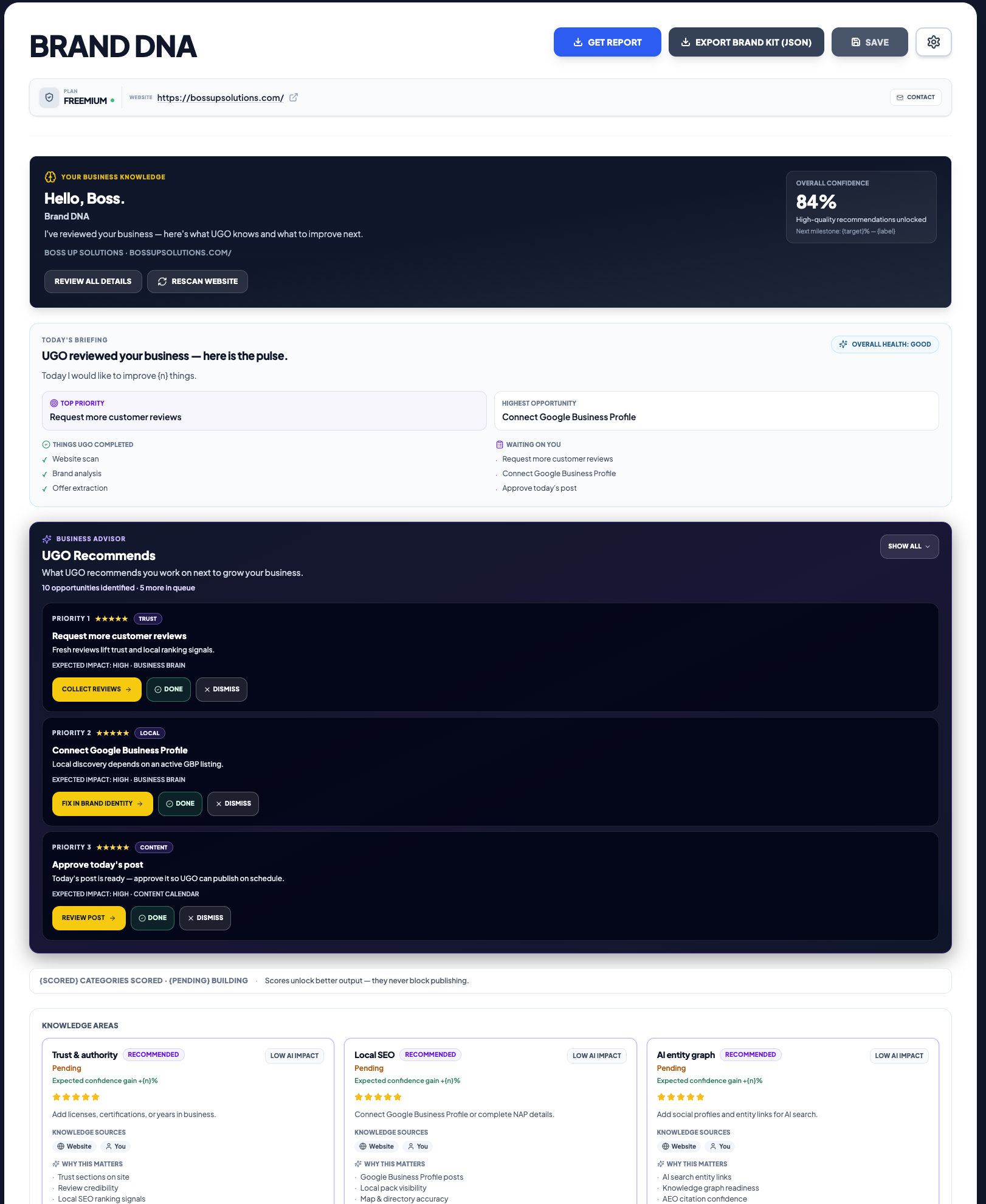This screenshot has height=1204, width=986.
Task: Click the clipboard icon beside Waiting On You
Action: 500,445
